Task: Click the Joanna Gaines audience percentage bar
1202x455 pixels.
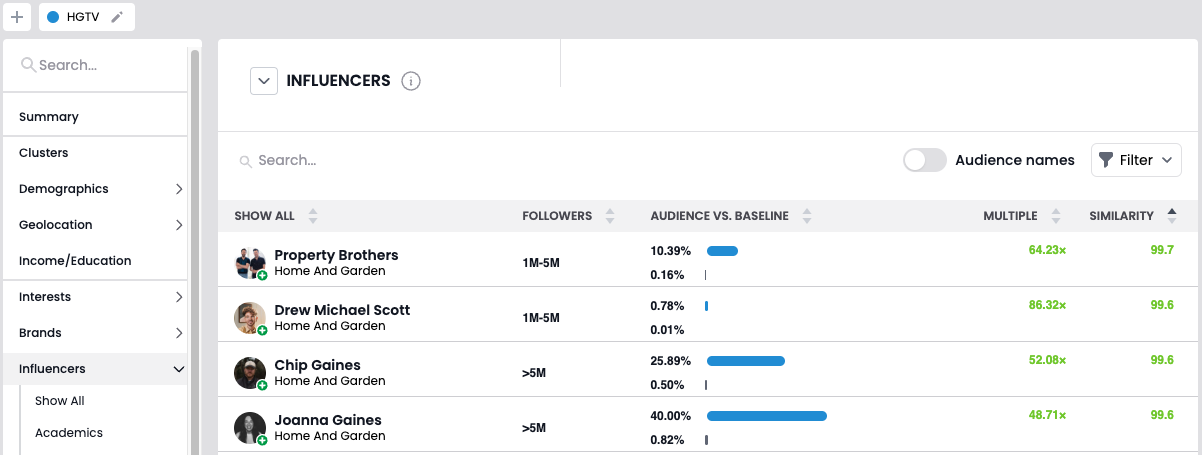Action: (766, 416)
